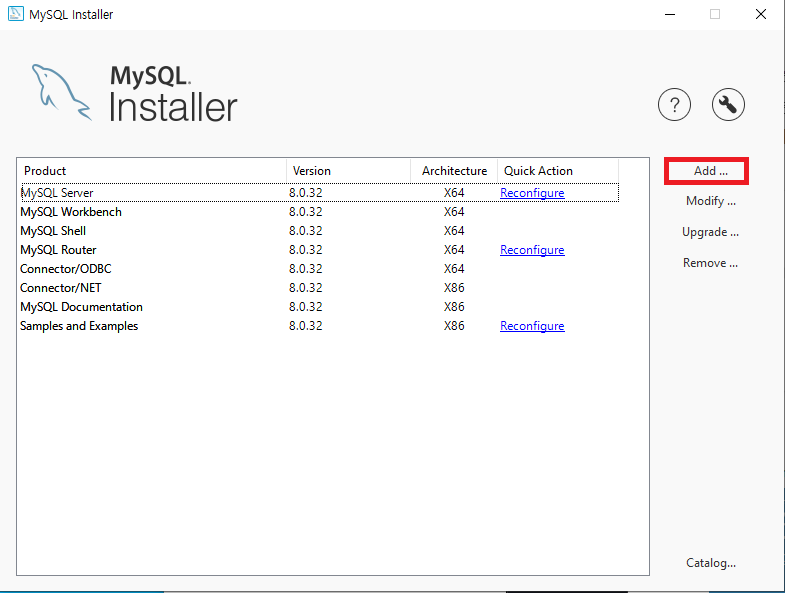The image size is (785, 593).
Task: Select the MySQL Workbench row
Action: pos(319,212)
